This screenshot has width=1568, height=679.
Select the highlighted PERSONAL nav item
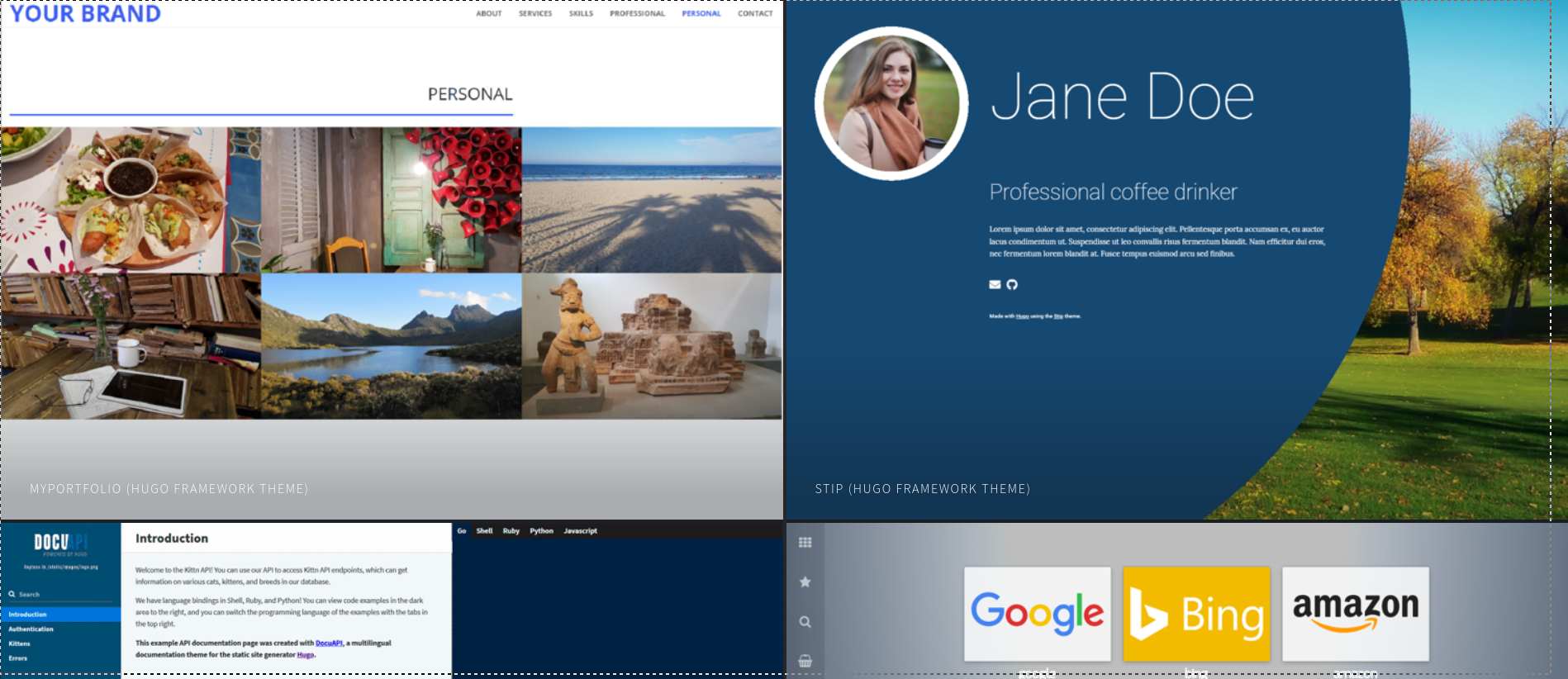(x=701, y=13)
